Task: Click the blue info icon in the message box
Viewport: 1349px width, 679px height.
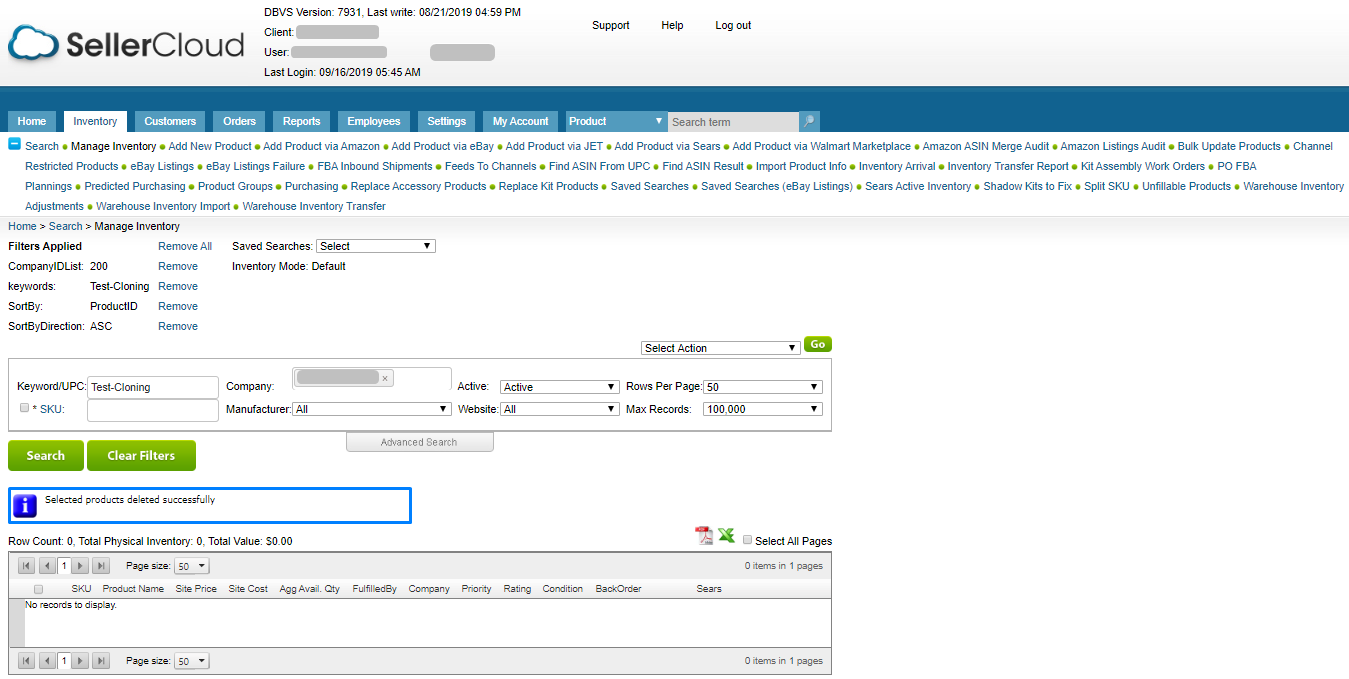Action: 25,505
